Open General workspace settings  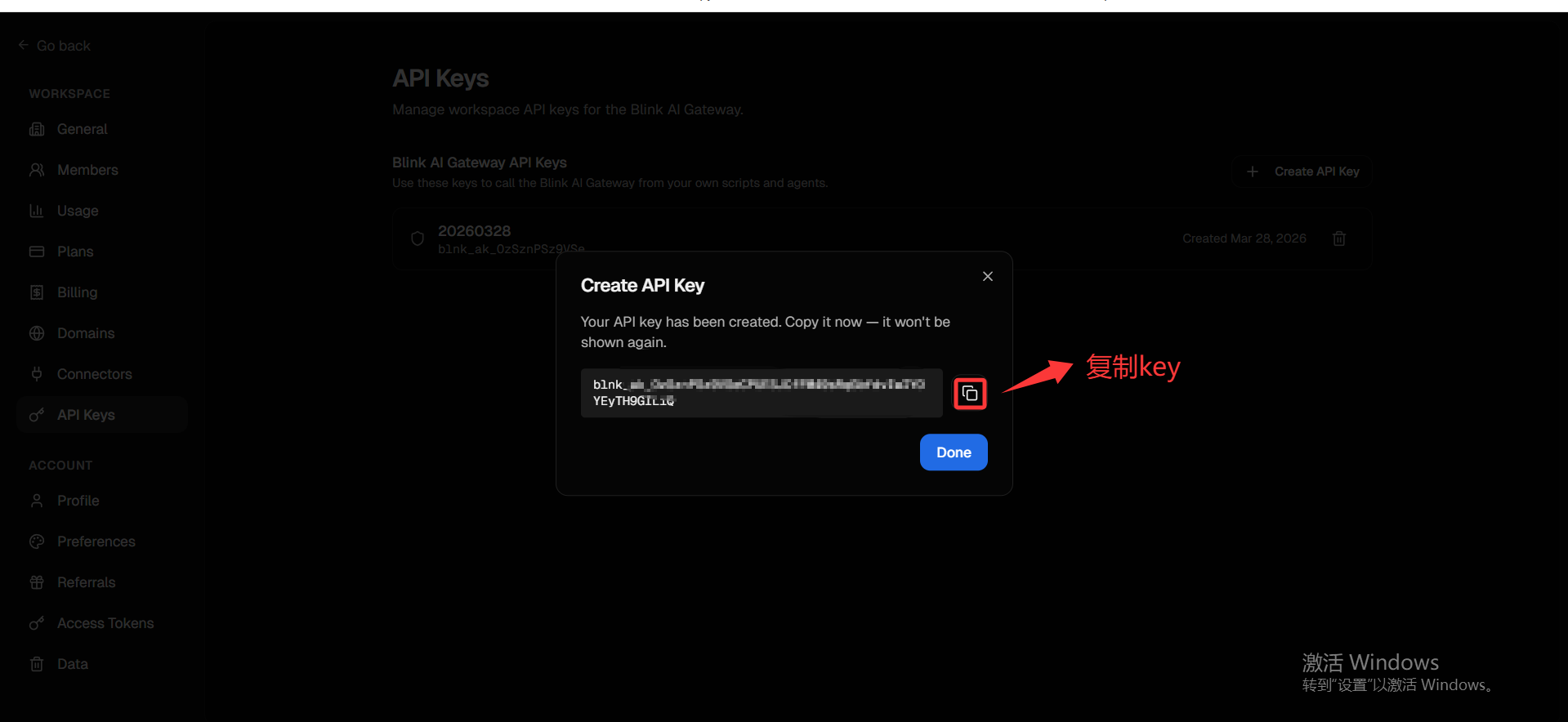pos(102,129)
